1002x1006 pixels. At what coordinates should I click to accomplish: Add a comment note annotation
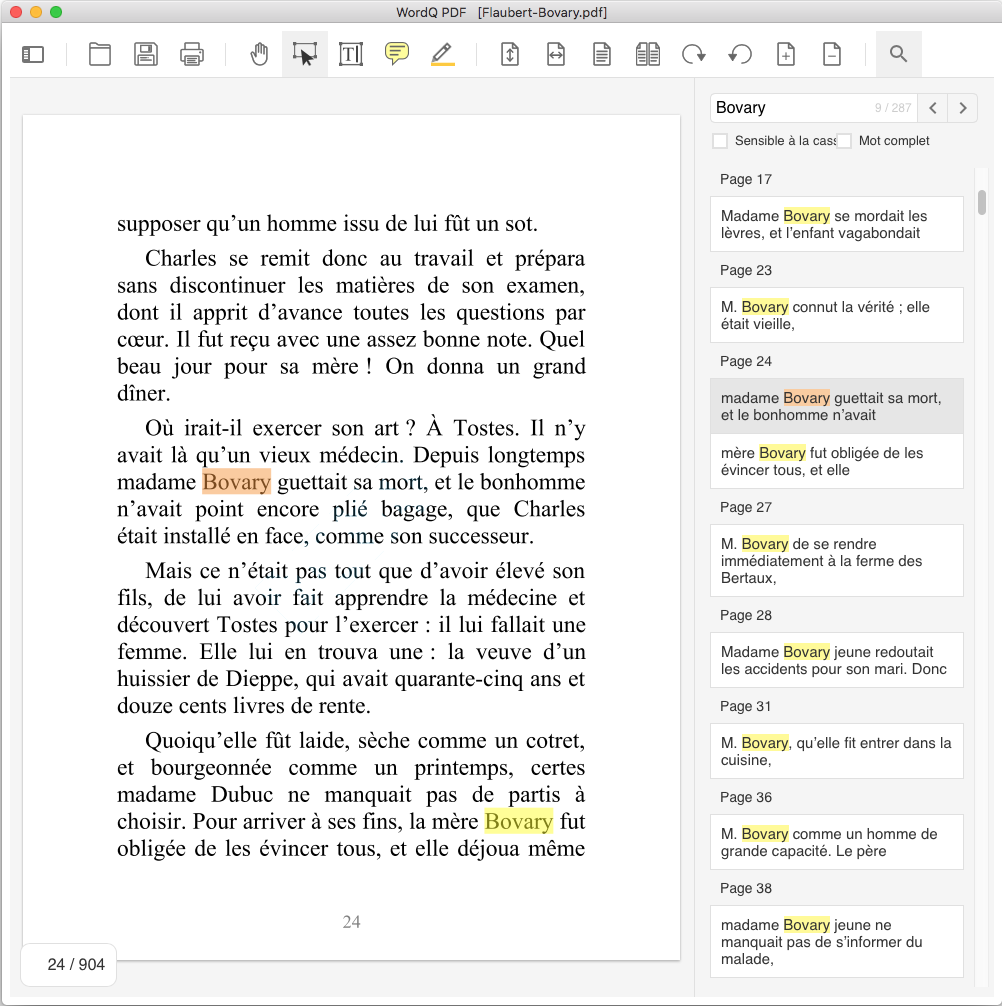click(x=397, y=53)
